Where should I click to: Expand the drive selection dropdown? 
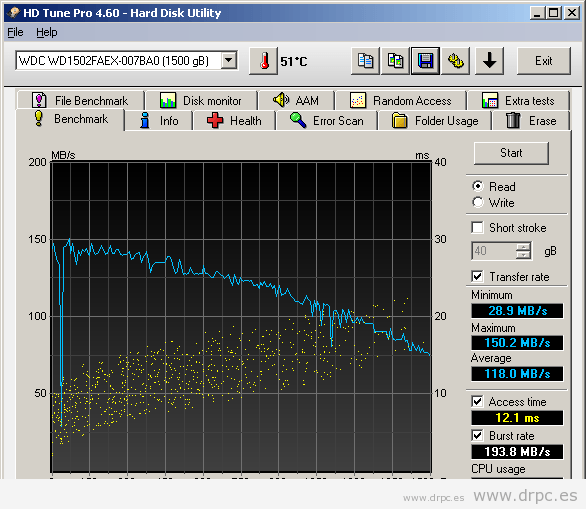229,60
